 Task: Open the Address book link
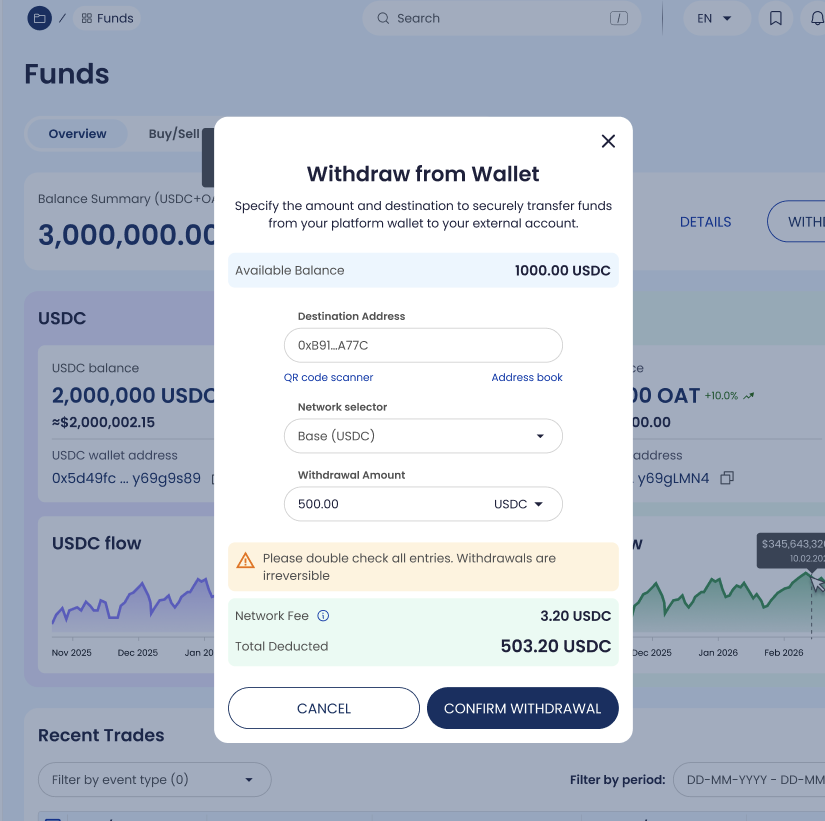(526, 377)
